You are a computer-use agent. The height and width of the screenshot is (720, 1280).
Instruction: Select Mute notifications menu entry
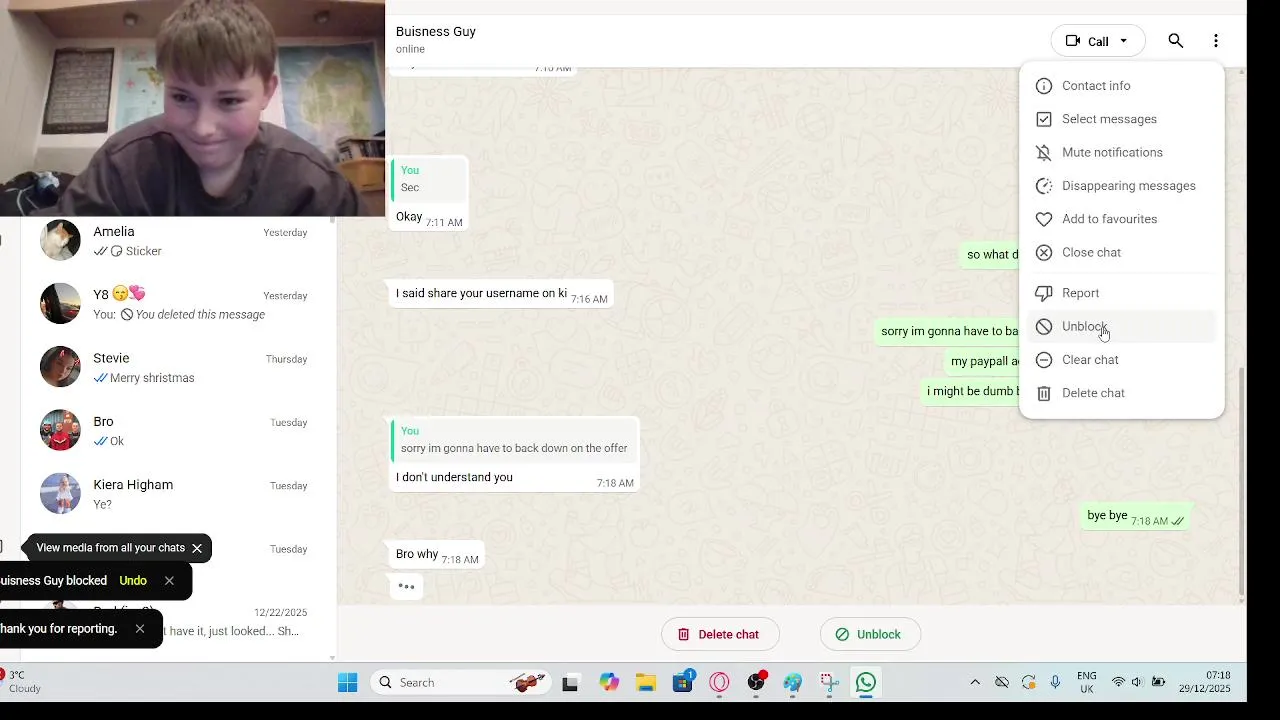(1122, 152)
